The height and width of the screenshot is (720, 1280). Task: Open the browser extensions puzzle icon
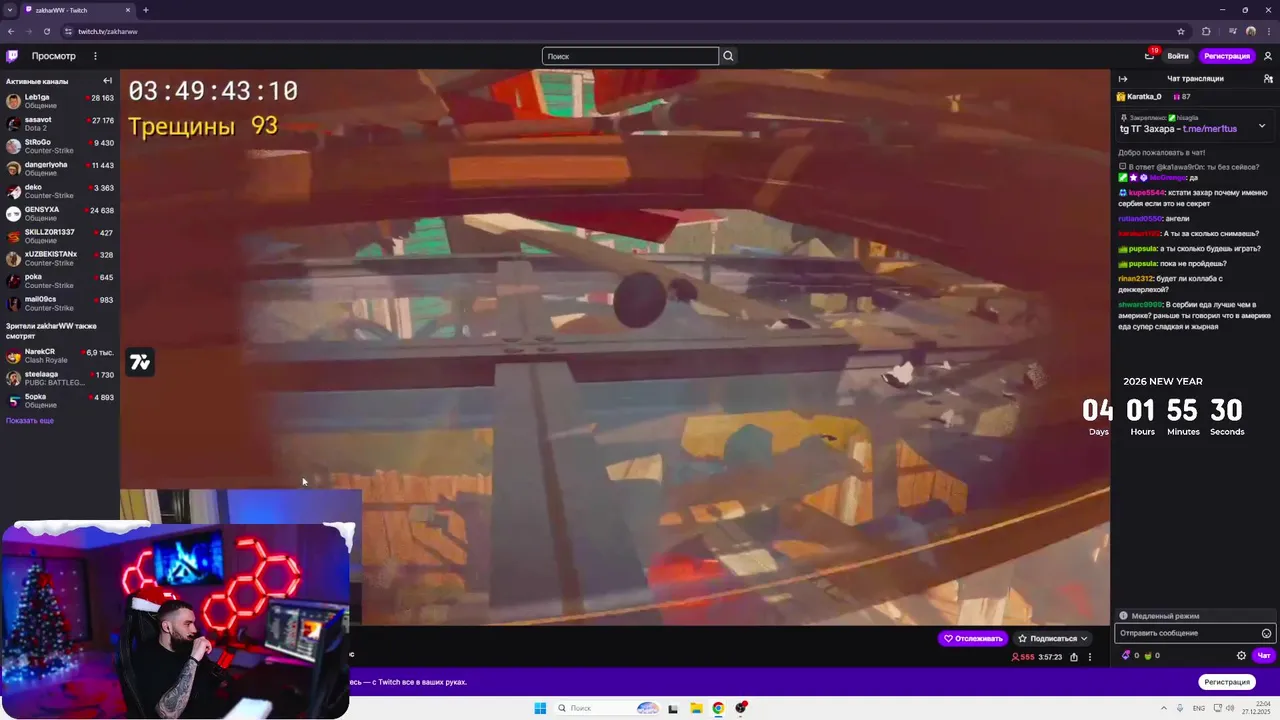tap(1206, 31)
